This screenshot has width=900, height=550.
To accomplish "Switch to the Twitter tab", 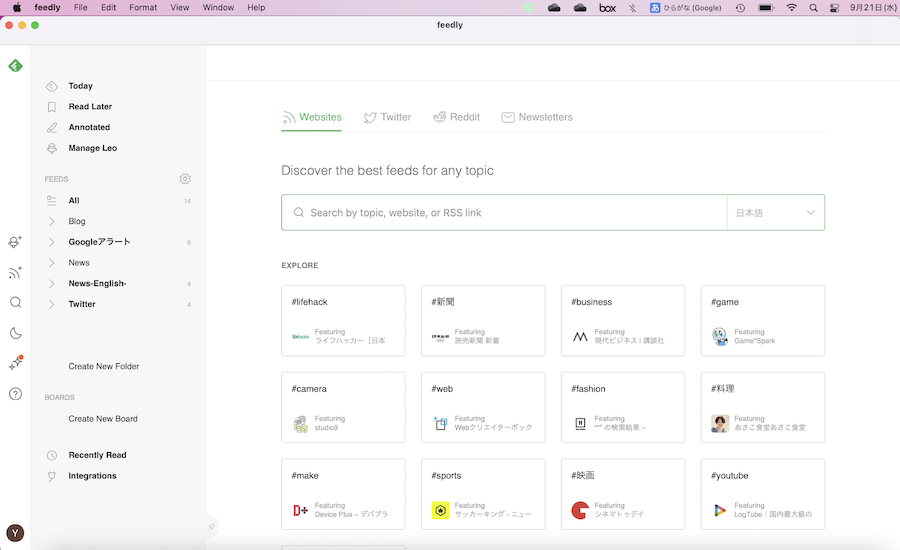I will click(x=387, y=117).
